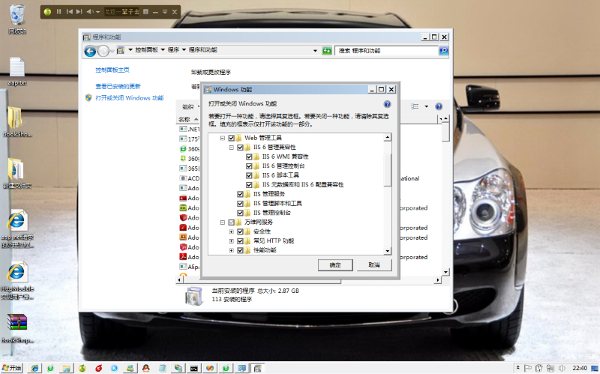Toggle the IIS 6 管理兼容性 checkbox

(240, 147)
